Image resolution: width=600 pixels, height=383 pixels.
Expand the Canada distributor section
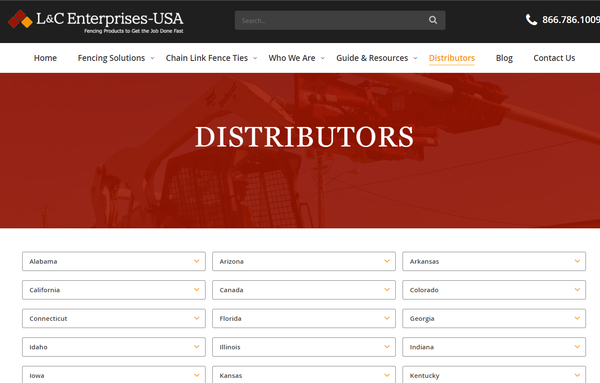[x=304, y=290]
